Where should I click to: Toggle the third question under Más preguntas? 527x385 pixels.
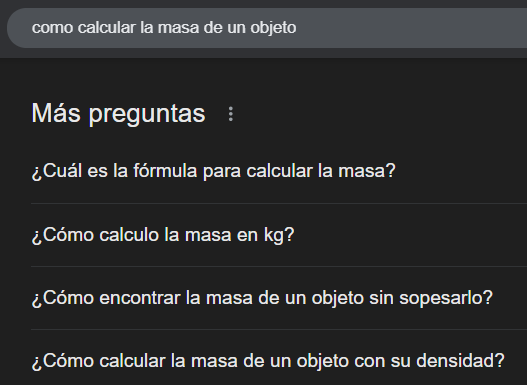[279, 298]
